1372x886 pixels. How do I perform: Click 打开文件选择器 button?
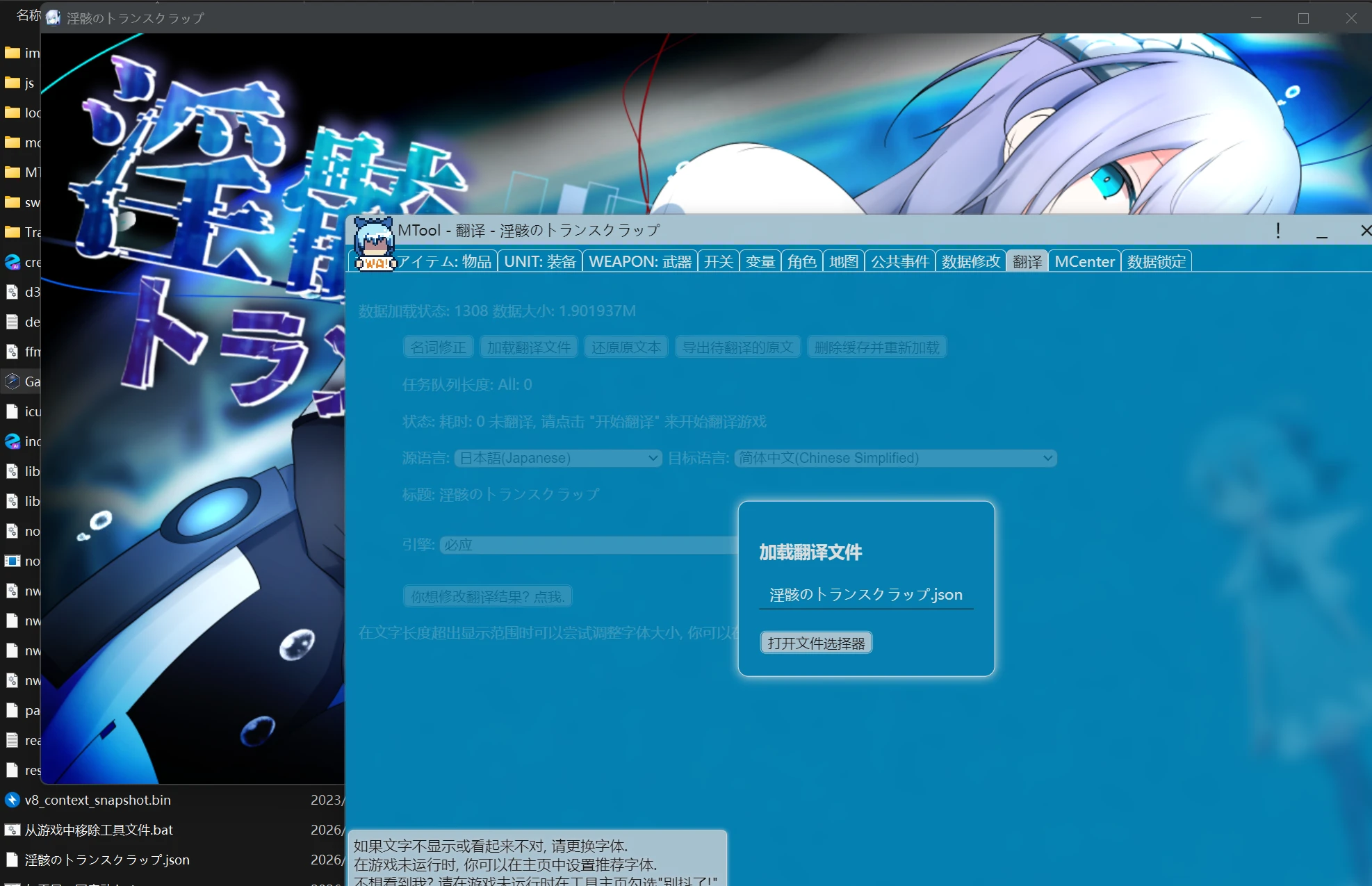[816, 643]
